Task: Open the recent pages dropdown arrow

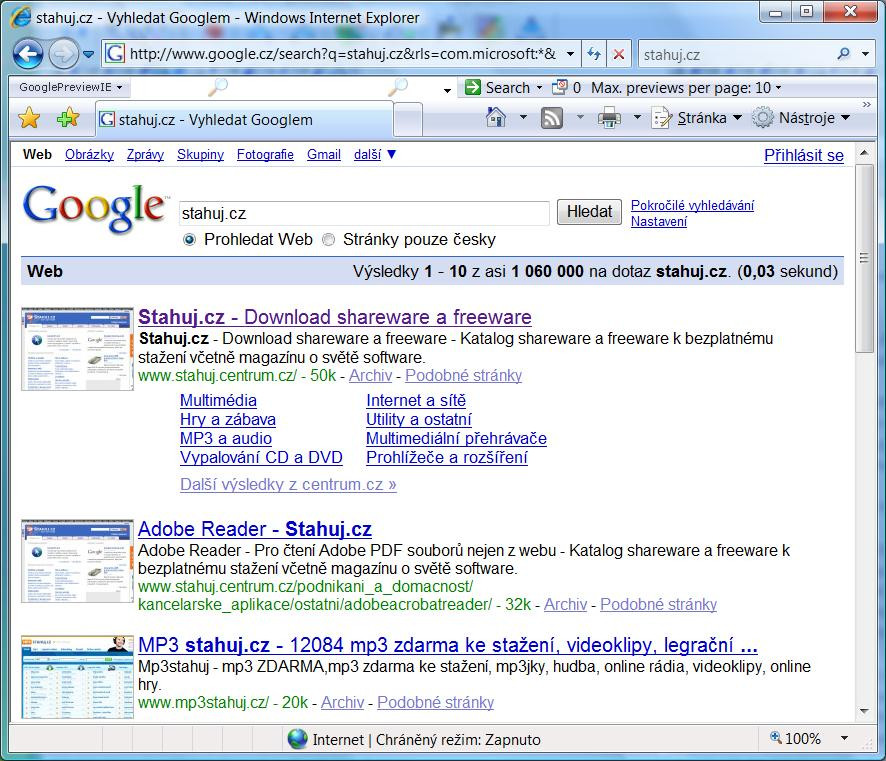Action: click(89, 54)
